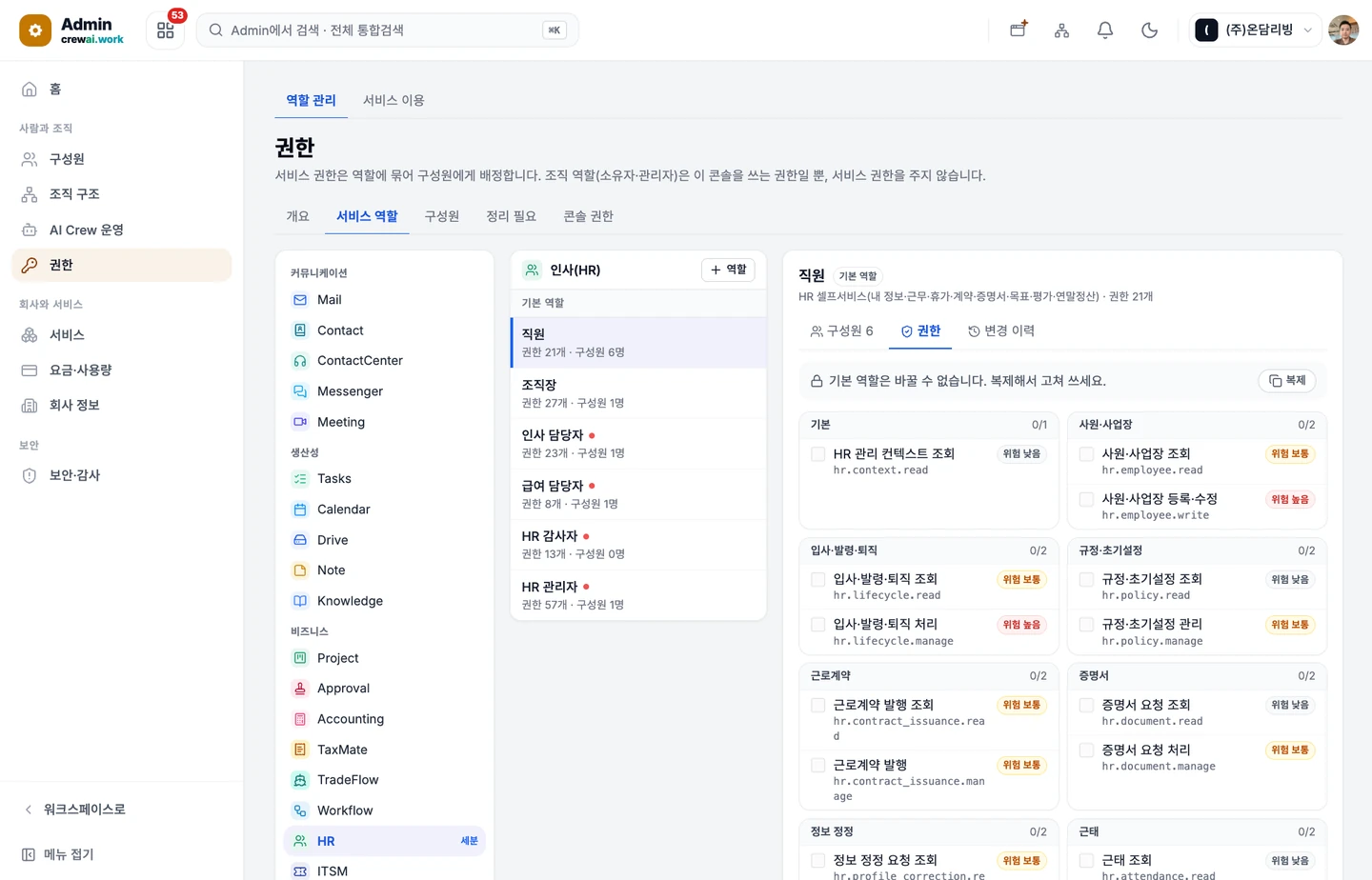The image size is (1372, 880).
Task: Toggle dark mode with the moon icon
Action: coord(1149,30)
